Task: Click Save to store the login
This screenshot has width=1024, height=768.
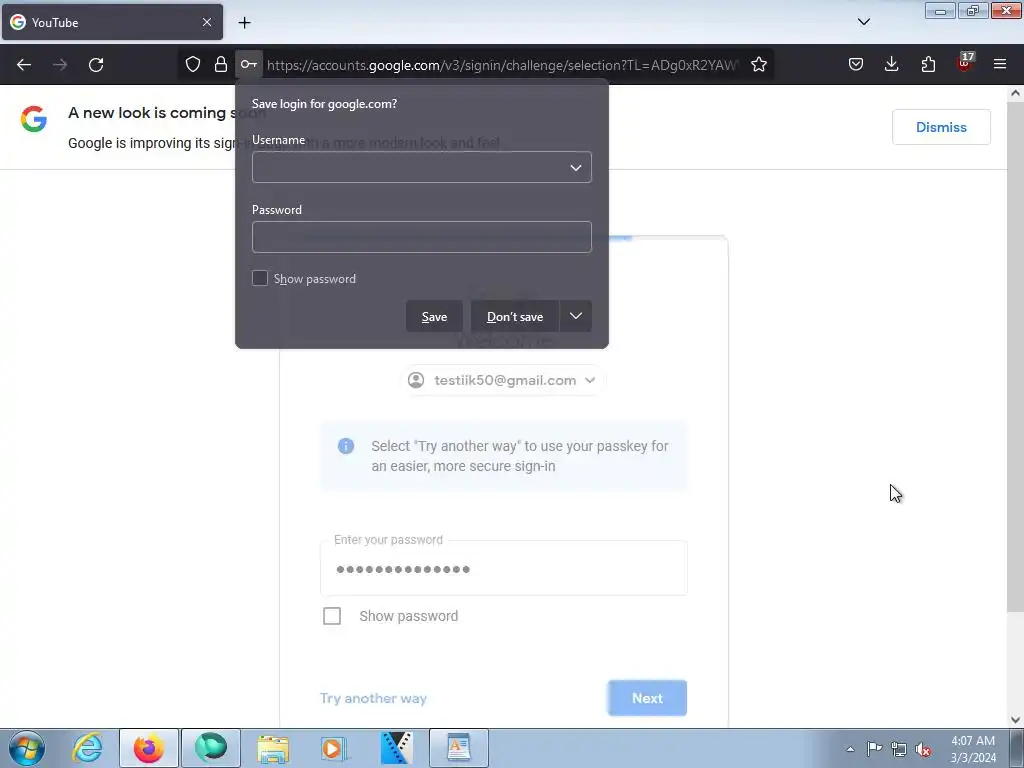Action: [434, 317]
